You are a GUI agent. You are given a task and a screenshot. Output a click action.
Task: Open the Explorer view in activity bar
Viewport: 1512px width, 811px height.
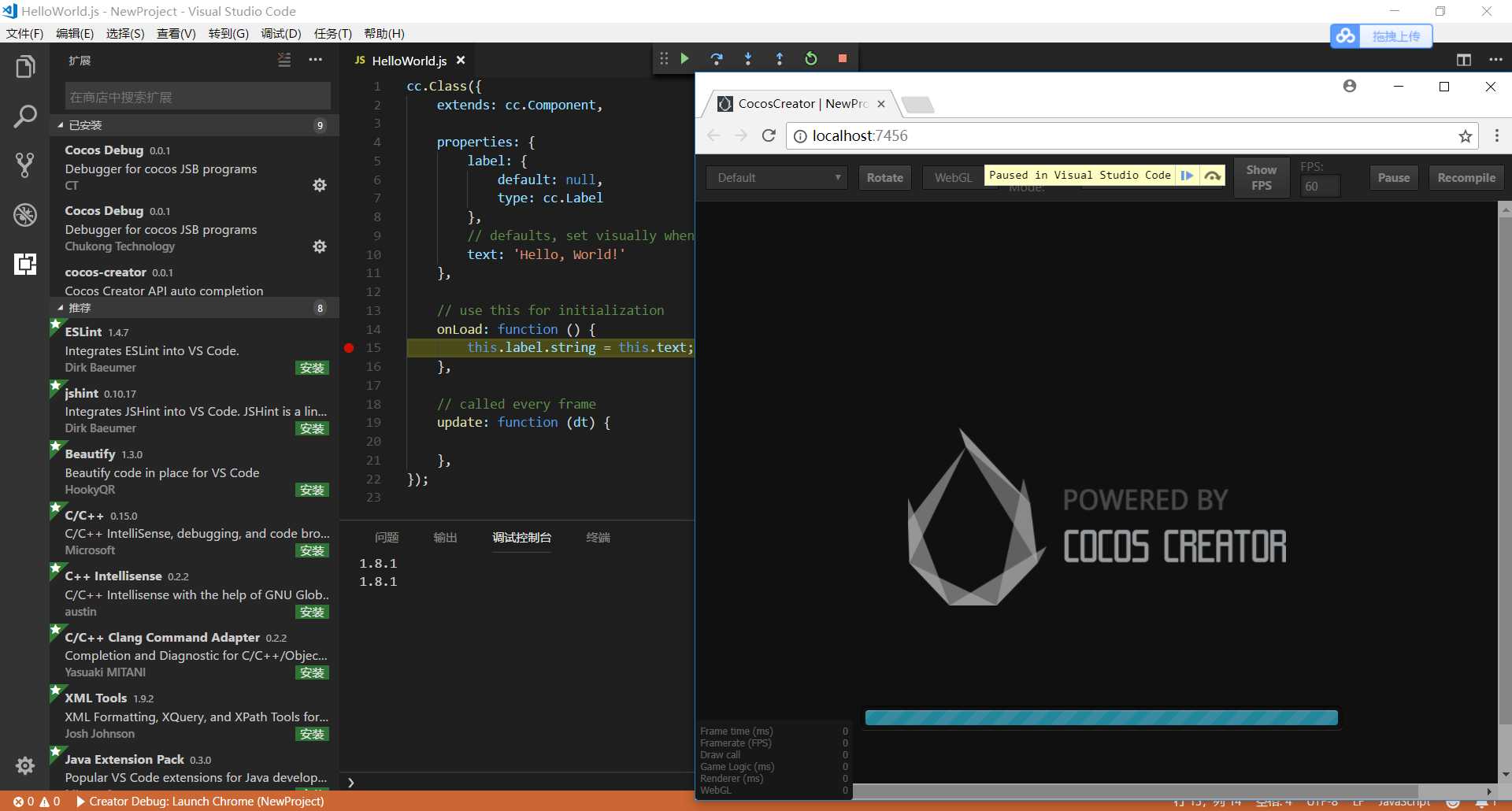[25, 67]
